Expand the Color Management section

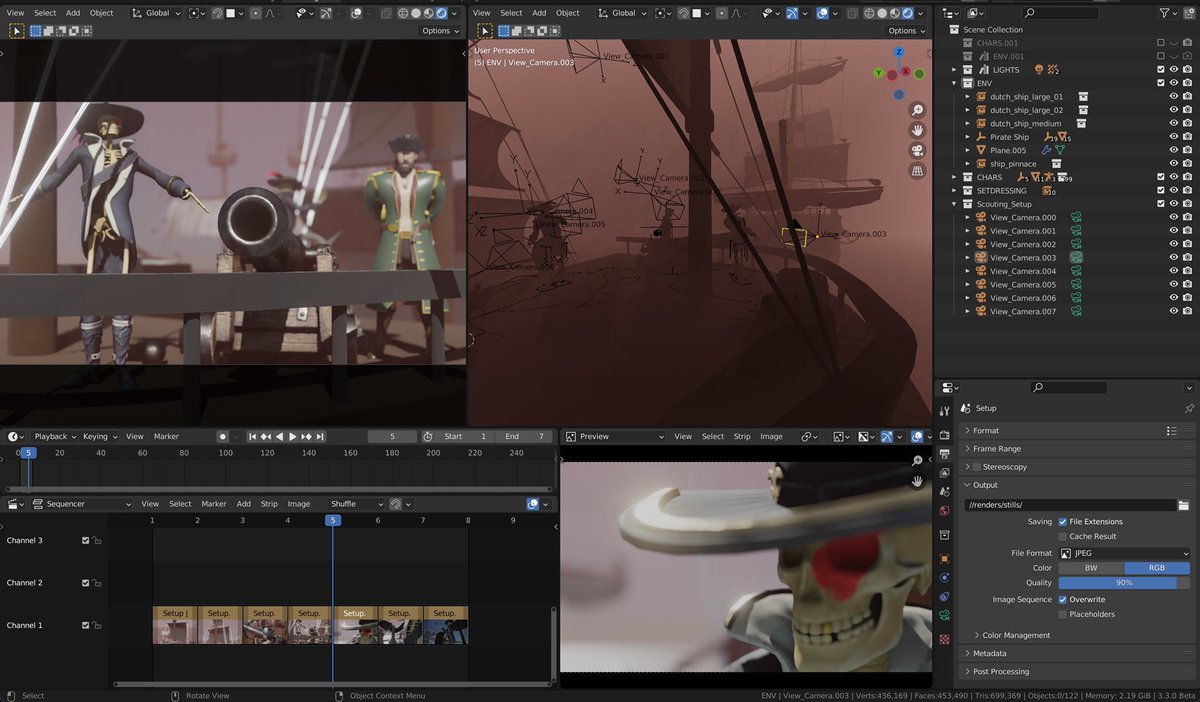pos(1016,635)
